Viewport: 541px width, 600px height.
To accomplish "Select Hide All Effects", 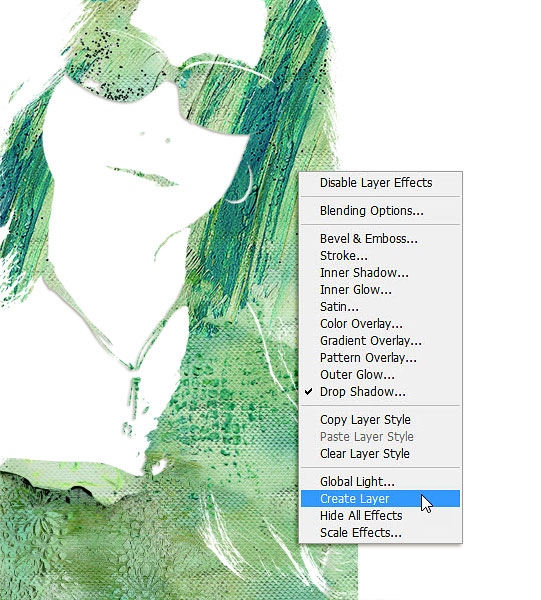I will pyautogui.click(x=380, y=516).
